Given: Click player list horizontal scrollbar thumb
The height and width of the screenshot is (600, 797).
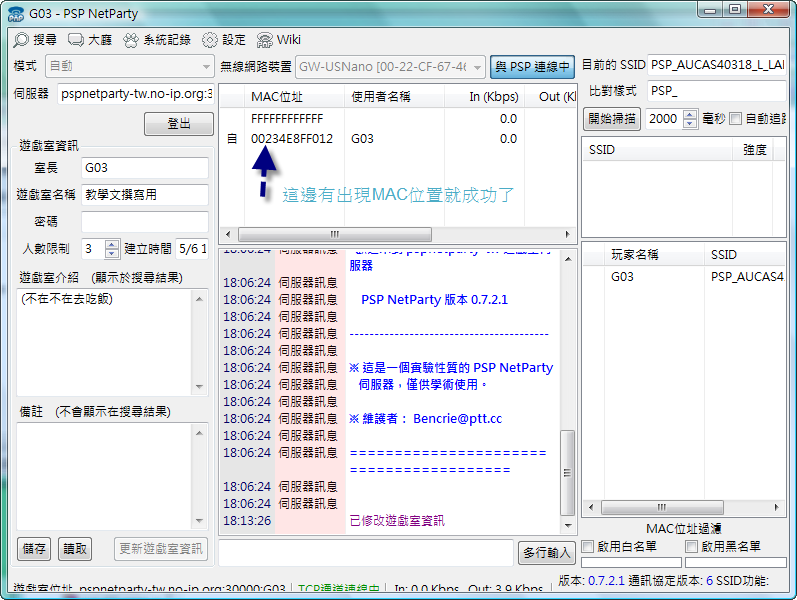Looking at the screenshot, I should pos(662,507).
